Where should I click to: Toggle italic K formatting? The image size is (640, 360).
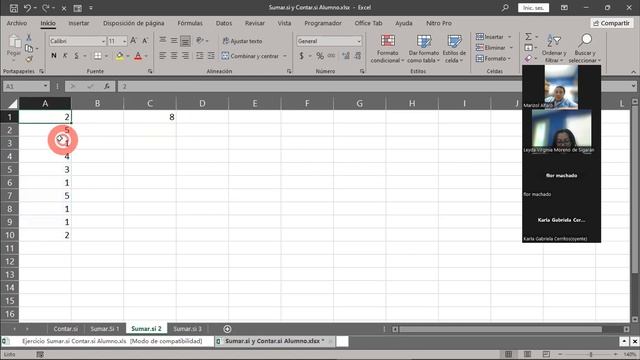coord(65,56)
